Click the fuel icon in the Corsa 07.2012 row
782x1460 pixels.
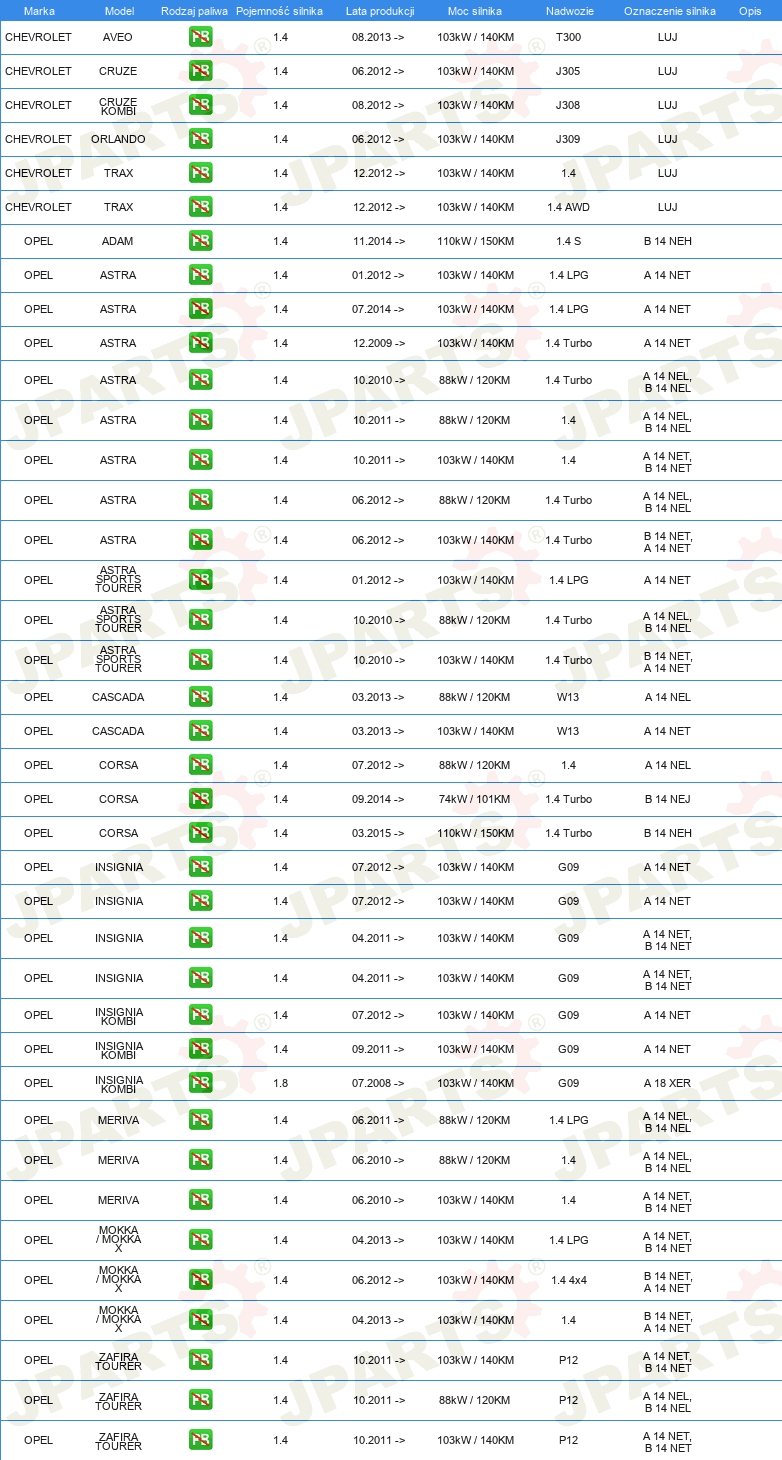click(200, 766)
